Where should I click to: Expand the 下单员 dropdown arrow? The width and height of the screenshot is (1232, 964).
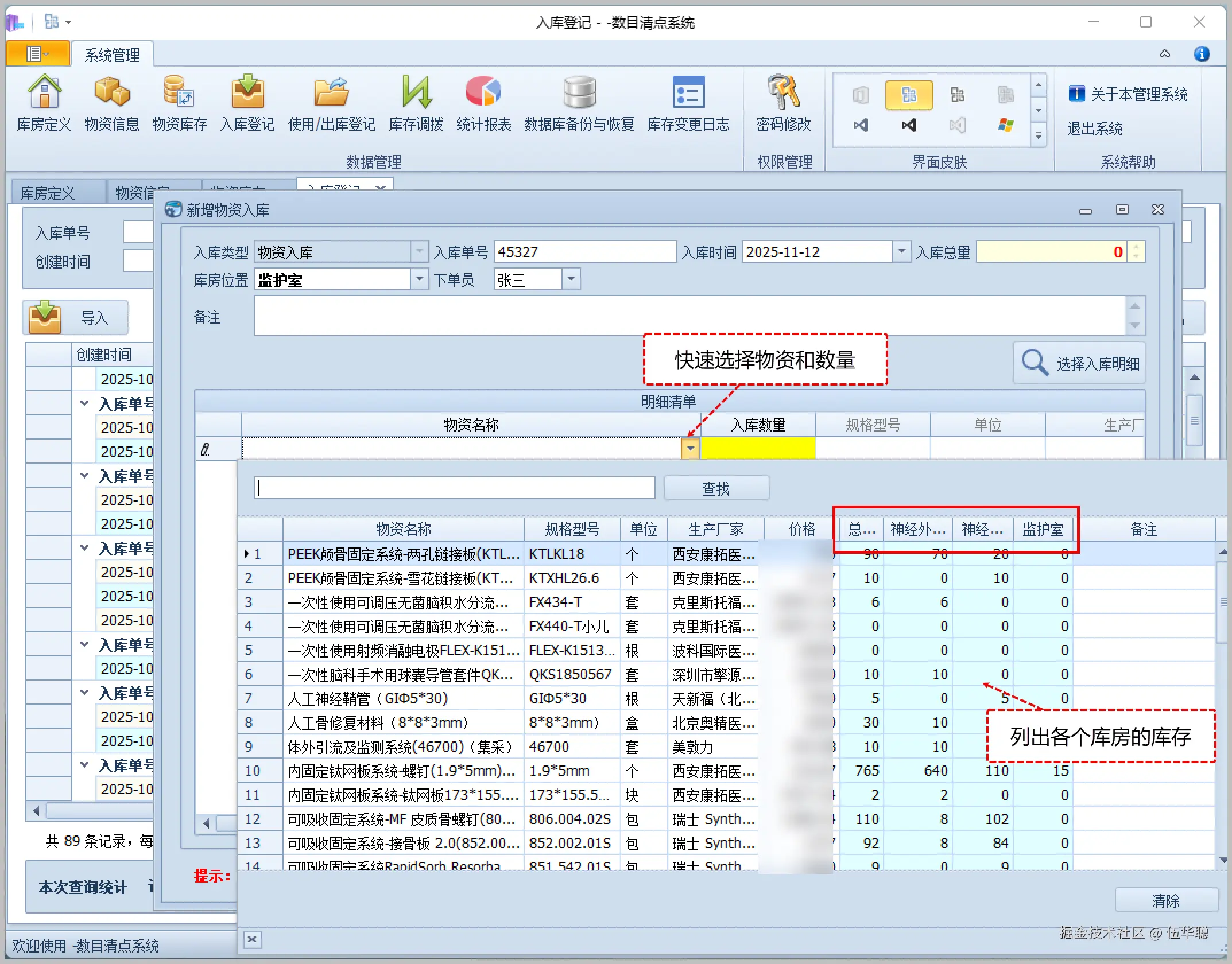[x=571, y=280]
